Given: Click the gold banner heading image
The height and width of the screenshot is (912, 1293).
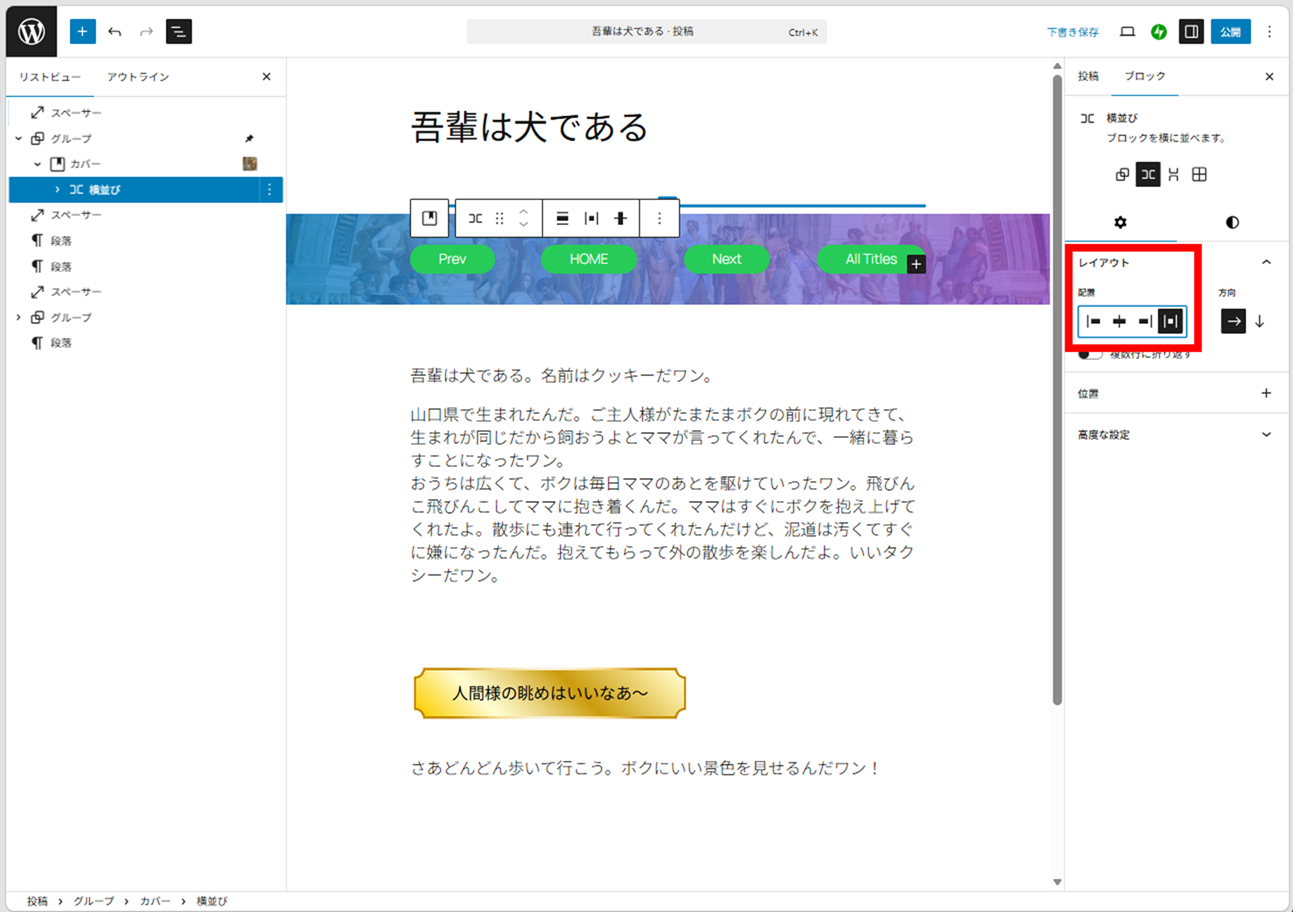Looking at the screenshot, I should click(x=549, y=693).
